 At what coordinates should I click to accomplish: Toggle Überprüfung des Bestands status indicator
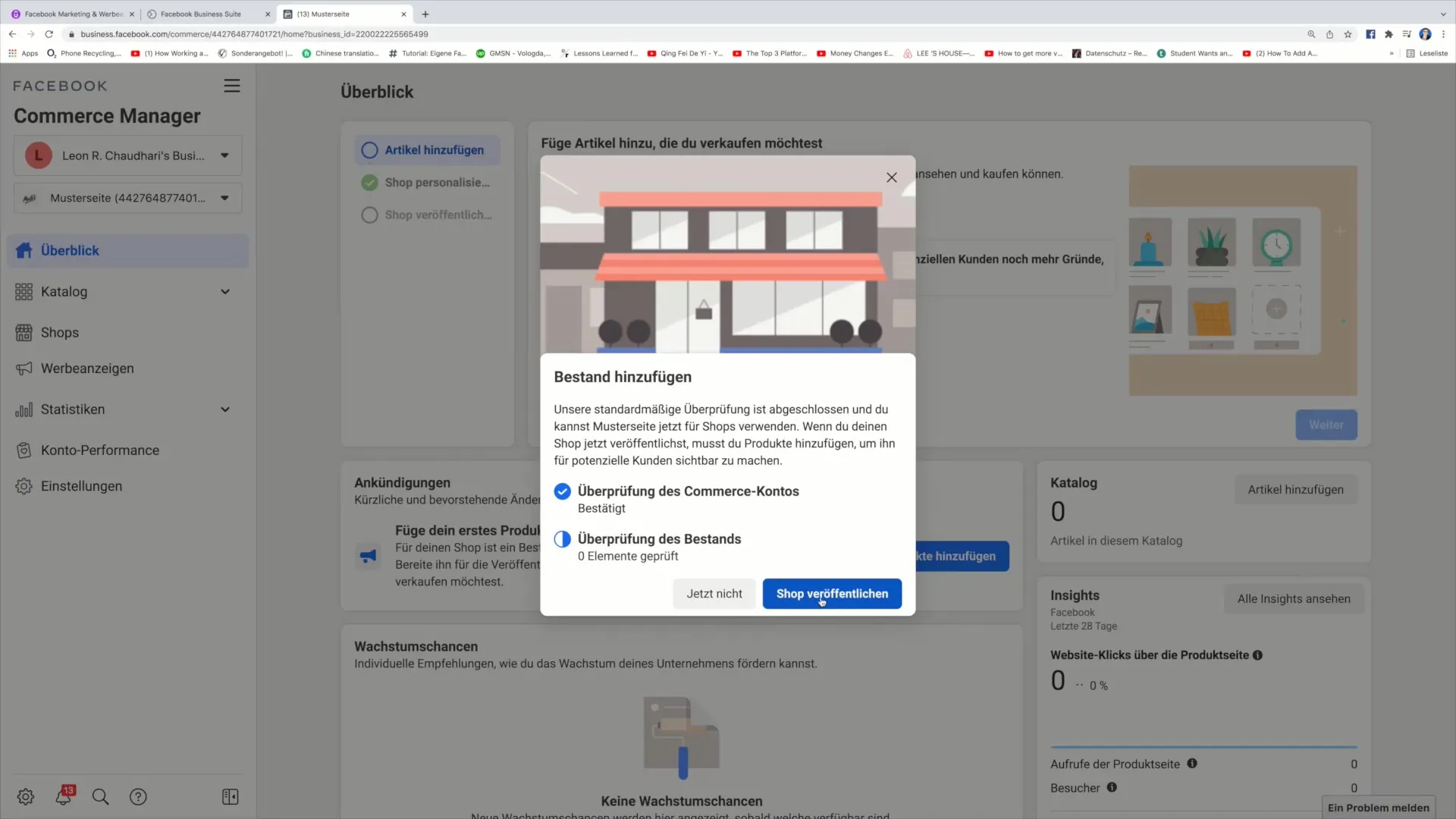click(563, 538)
